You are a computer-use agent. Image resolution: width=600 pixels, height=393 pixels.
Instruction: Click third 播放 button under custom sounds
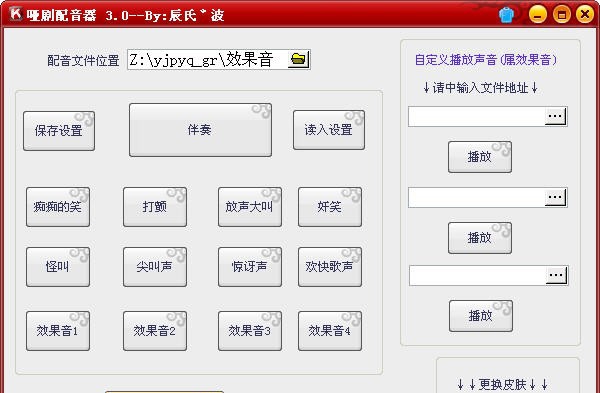click(x=481, y=316)
